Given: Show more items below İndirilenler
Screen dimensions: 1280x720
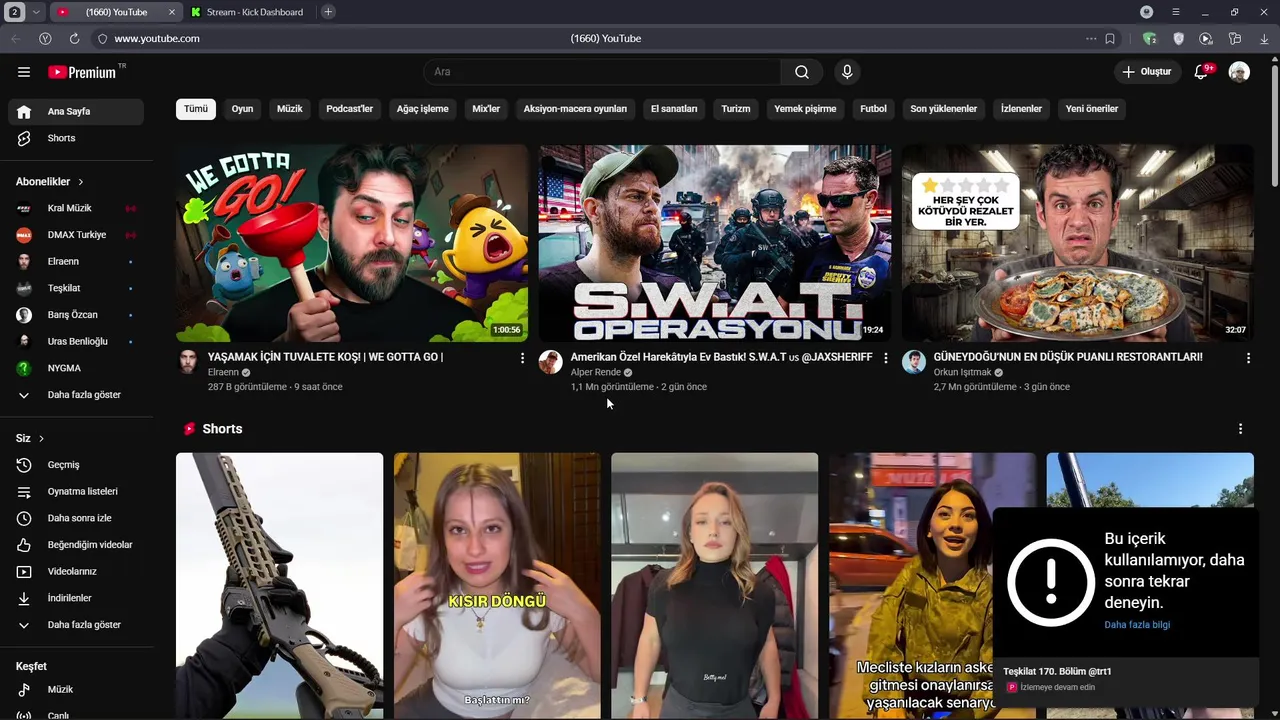Looking at the screenshot, I should (76, 625).
